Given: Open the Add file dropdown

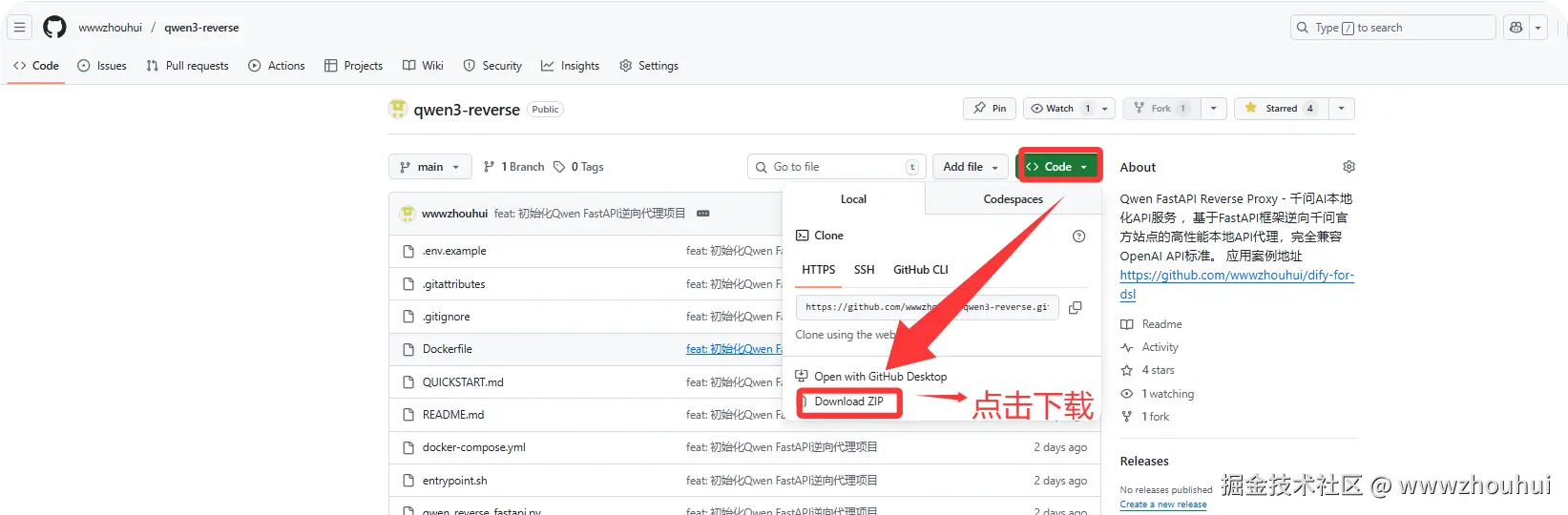Looking at the screenshot, I should click(971, 167).
